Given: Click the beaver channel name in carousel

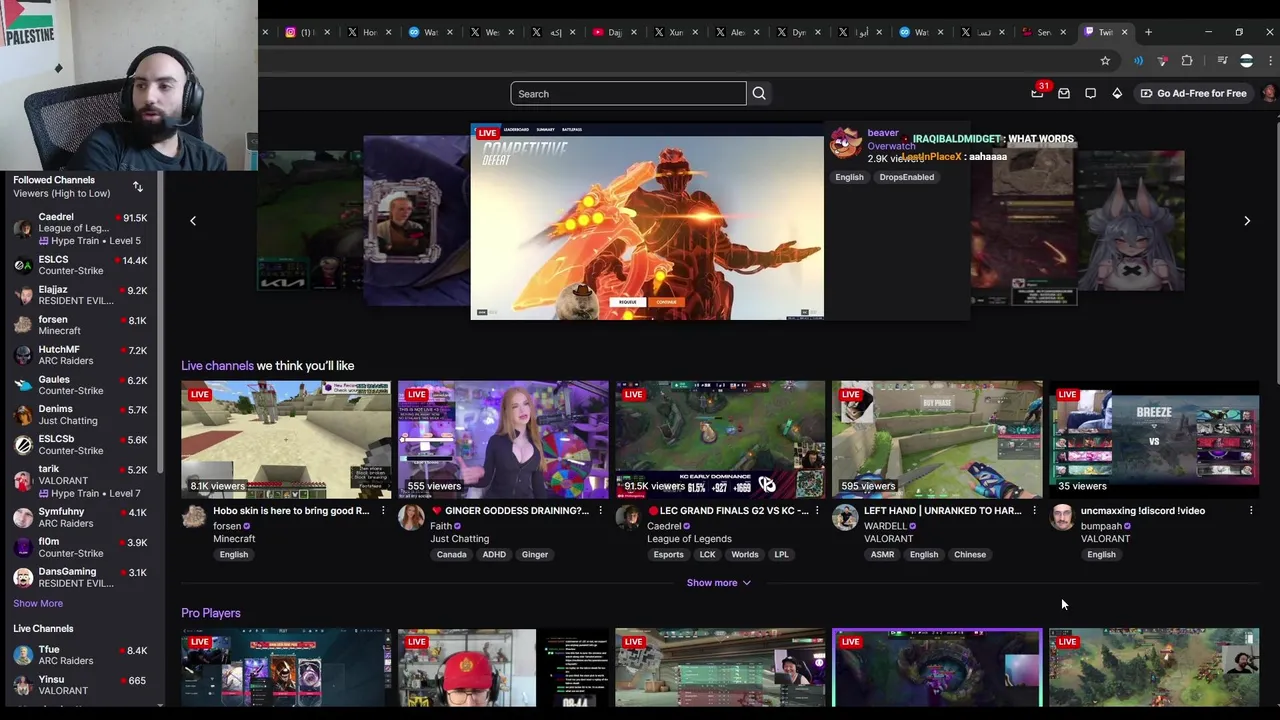Looking at the screenshot, I should tap(882, 133).
